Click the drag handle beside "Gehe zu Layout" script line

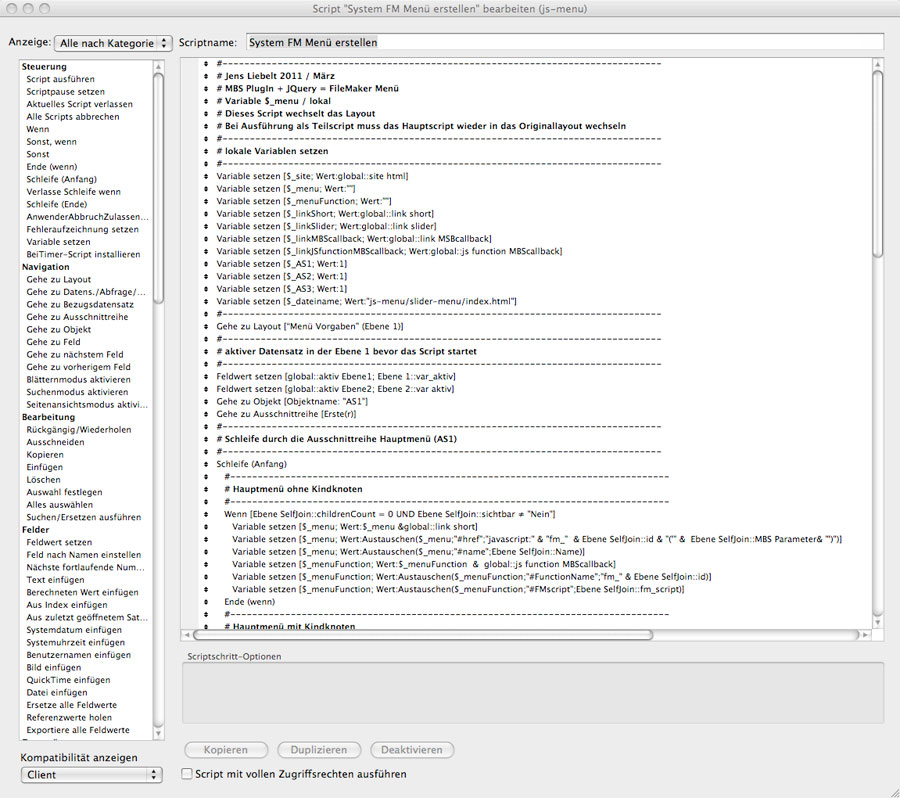207,327
